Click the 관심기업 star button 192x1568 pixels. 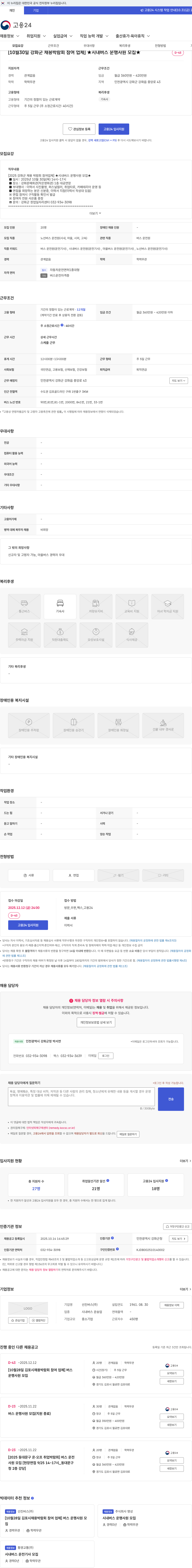click(18, 1320)
